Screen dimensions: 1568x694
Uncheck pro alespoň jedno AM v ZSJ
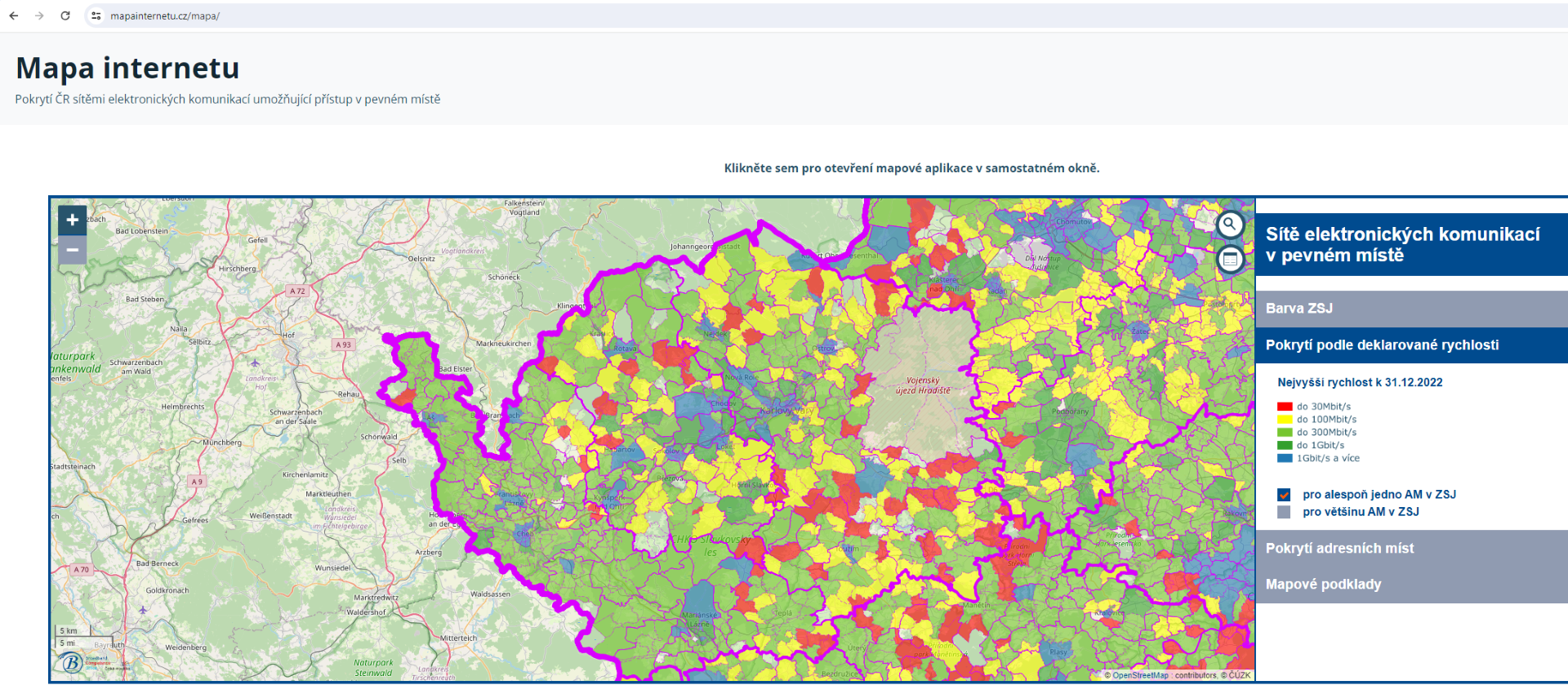1284,495
